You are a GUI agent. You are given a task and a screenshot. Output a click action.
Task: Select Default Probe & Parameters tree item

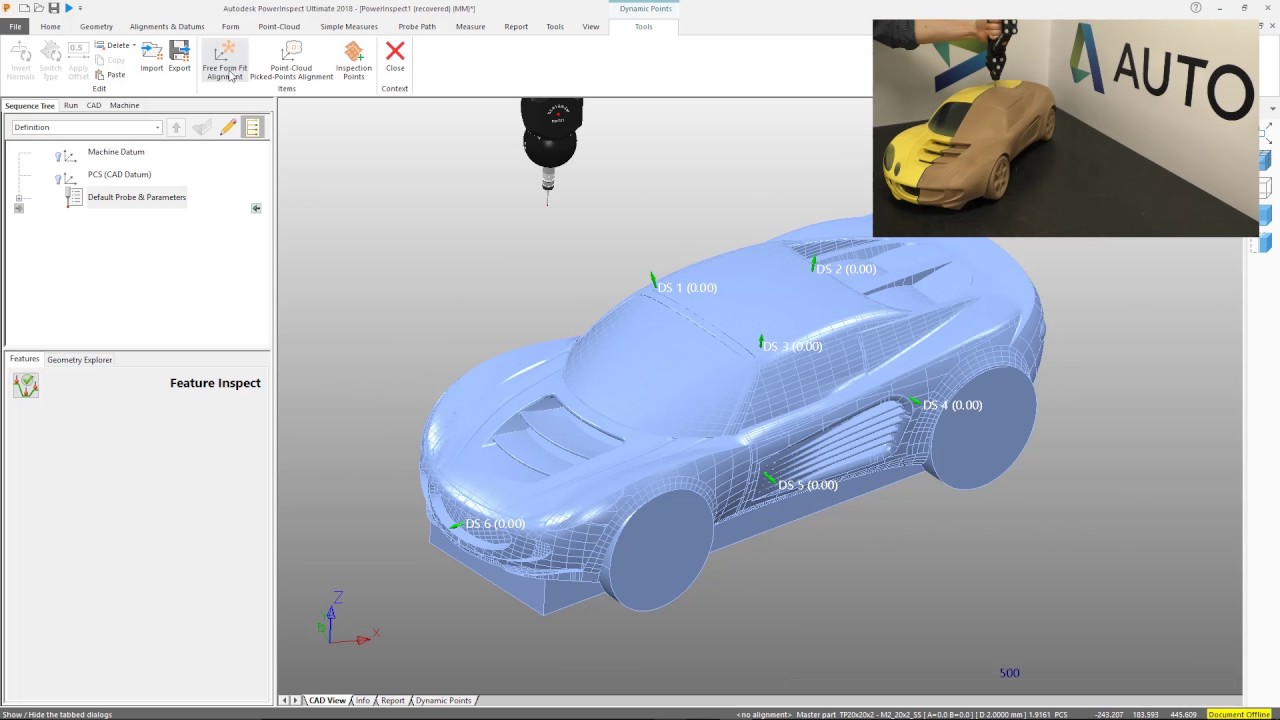tap(137, 197)
